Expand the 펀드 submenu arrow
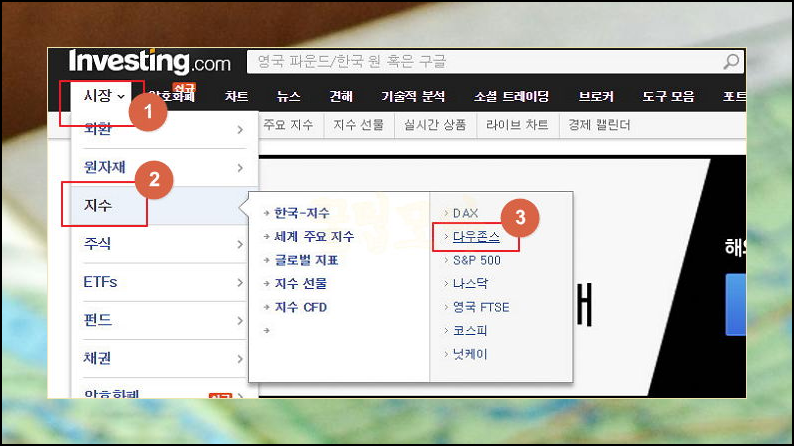The height and width of the screenshot is (446, 794). (x=240, y=320)
